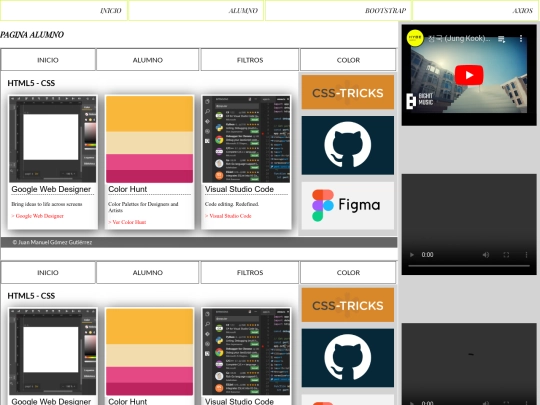Click 'Color Palettes for Designers and Artists' text

(143, 207)
